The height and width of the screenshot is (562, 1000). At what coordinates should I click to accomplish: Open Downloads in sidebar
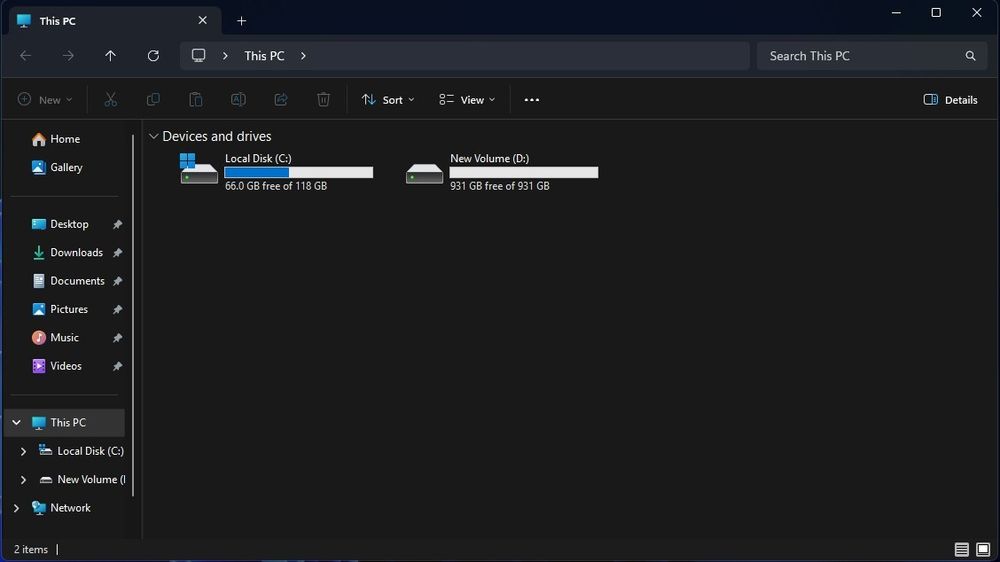point(67,253)
